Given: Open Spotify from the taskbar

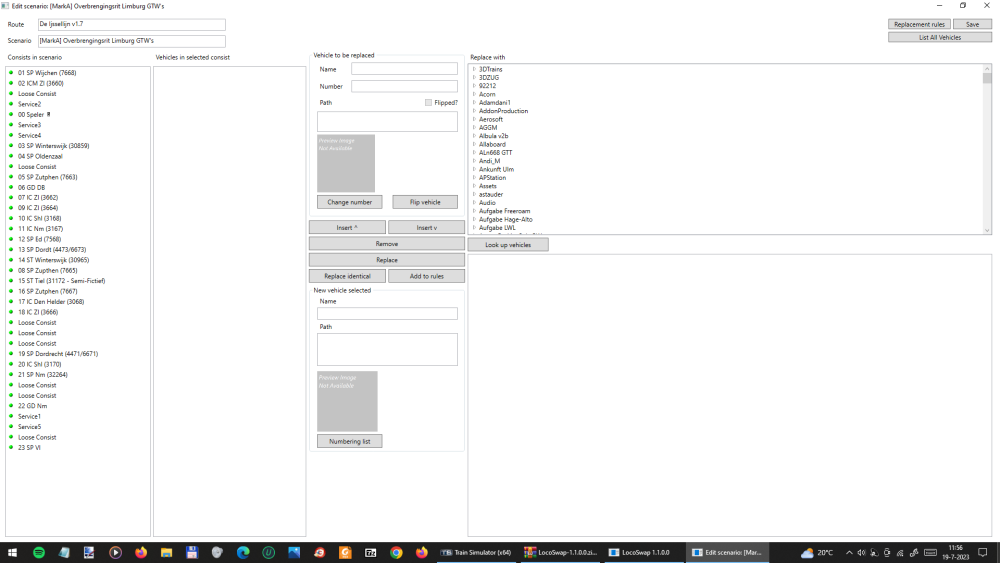Looking at the screenshot, I should click(39, 552).
